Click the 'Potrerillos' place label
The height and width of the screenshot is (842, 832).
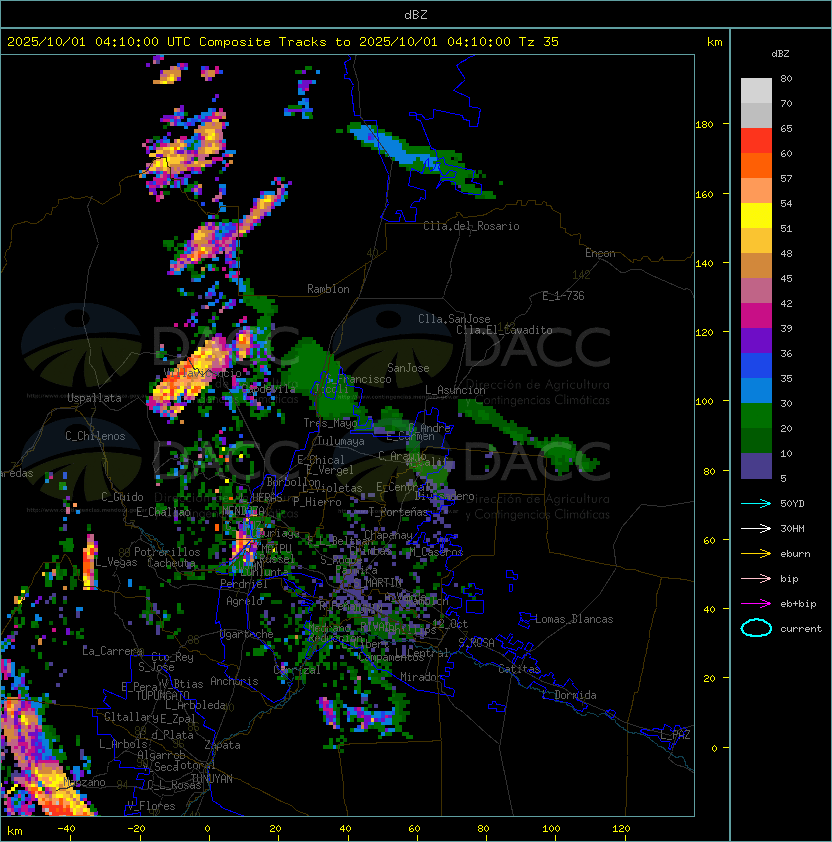pyautogui.click(x=167, y=552)
